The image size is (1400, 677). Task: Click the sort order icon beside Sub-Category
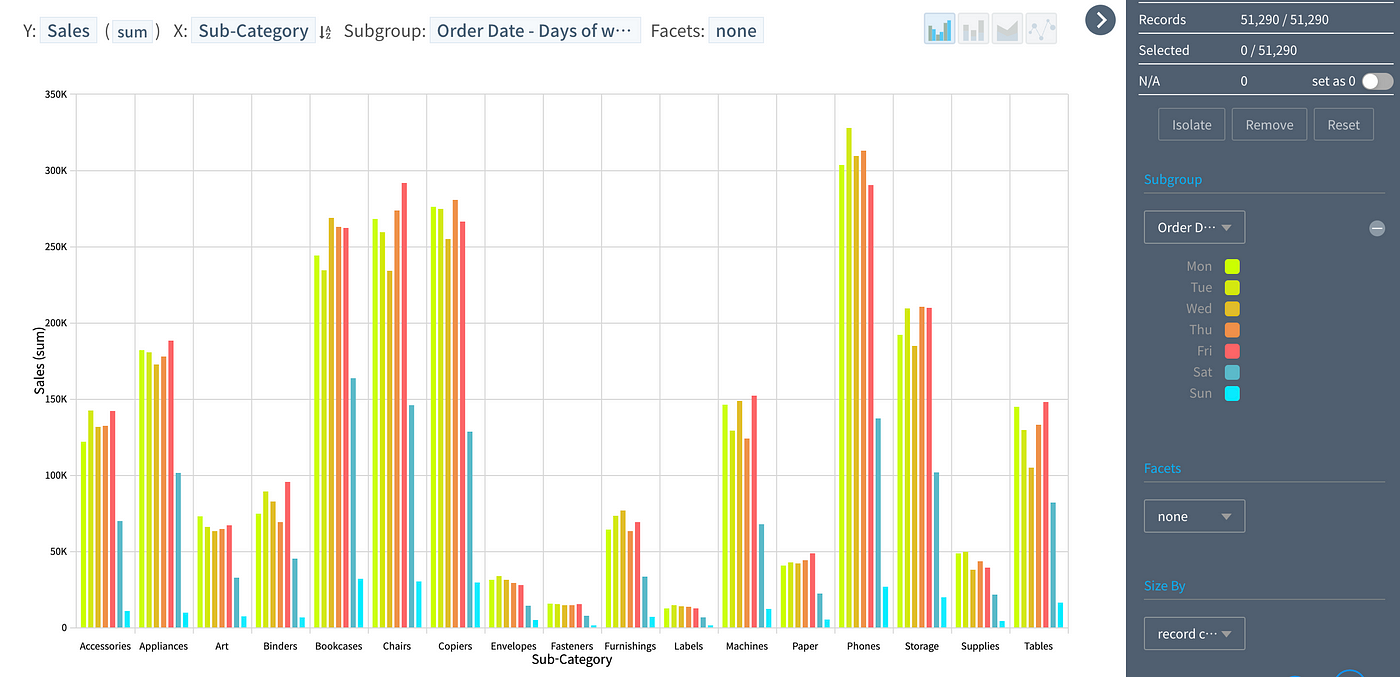pyautogui.click(x=325, y=32)
